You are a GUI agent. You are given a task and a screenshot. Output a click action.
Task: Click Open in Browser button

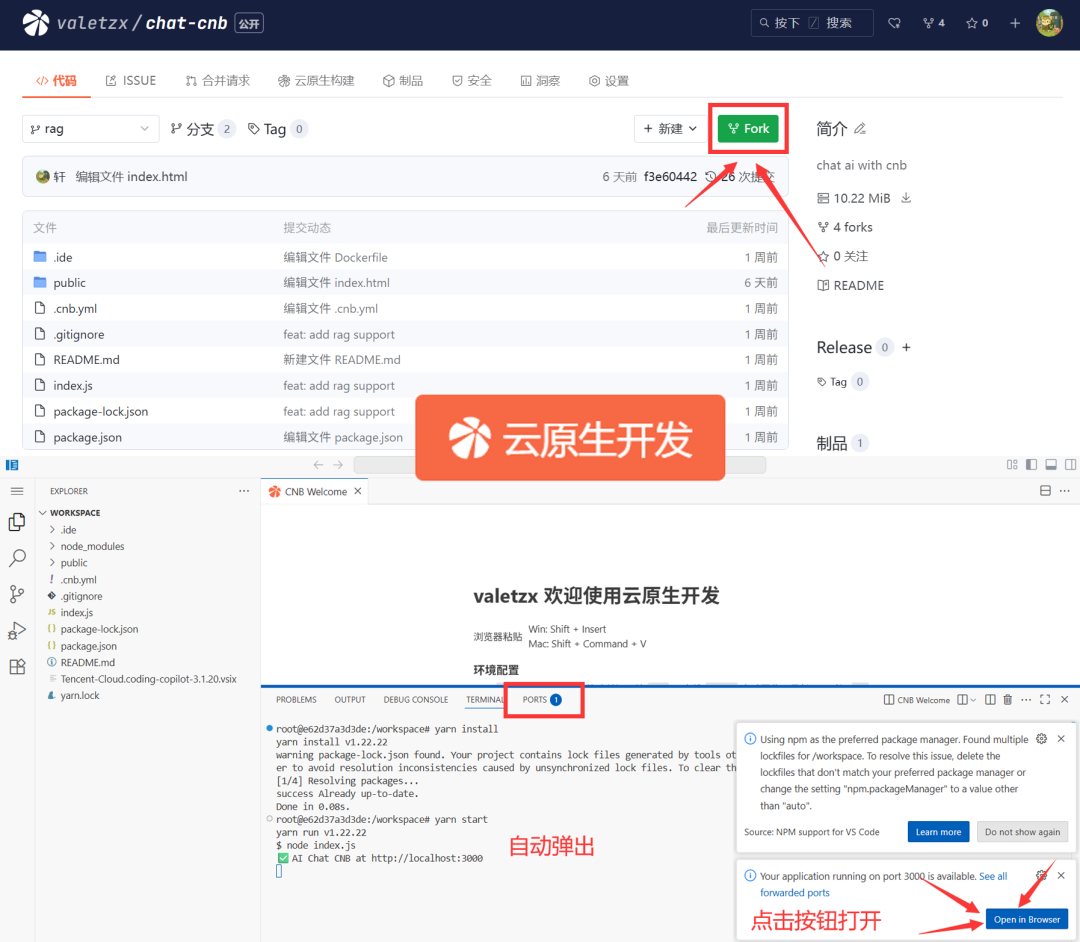(1026, 919)
